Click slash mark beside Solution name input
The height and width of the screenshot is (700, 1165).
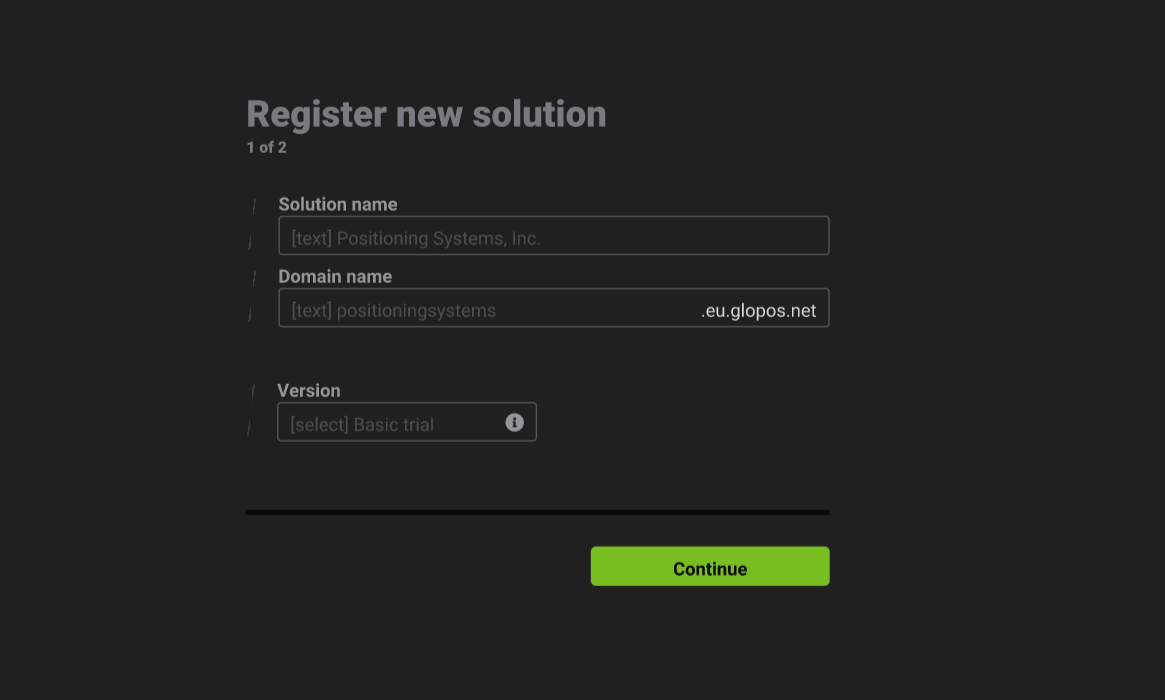[x=250, y=242]
